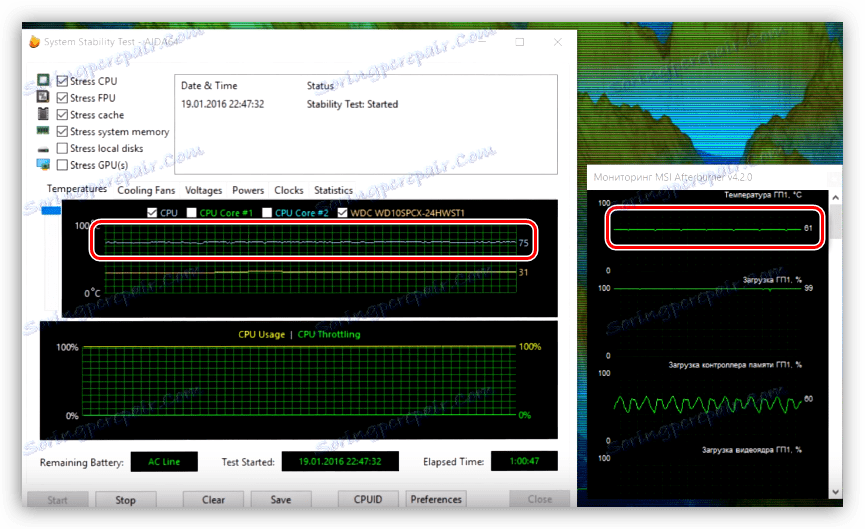Screen dimensions: 865x529
Task: Click the Elapsed Time value 1:00:47
Action: point(524,461)
